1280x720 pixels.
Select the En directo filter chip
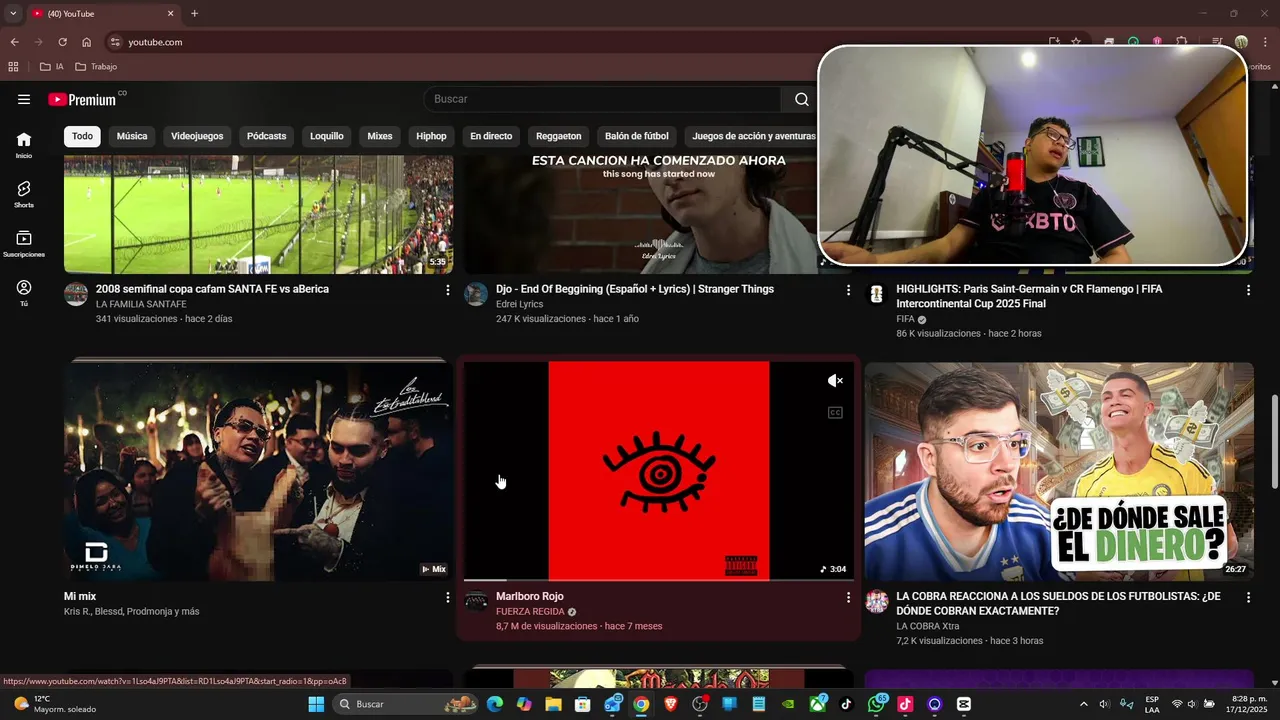pyautogui.click(x=491, y=136)
